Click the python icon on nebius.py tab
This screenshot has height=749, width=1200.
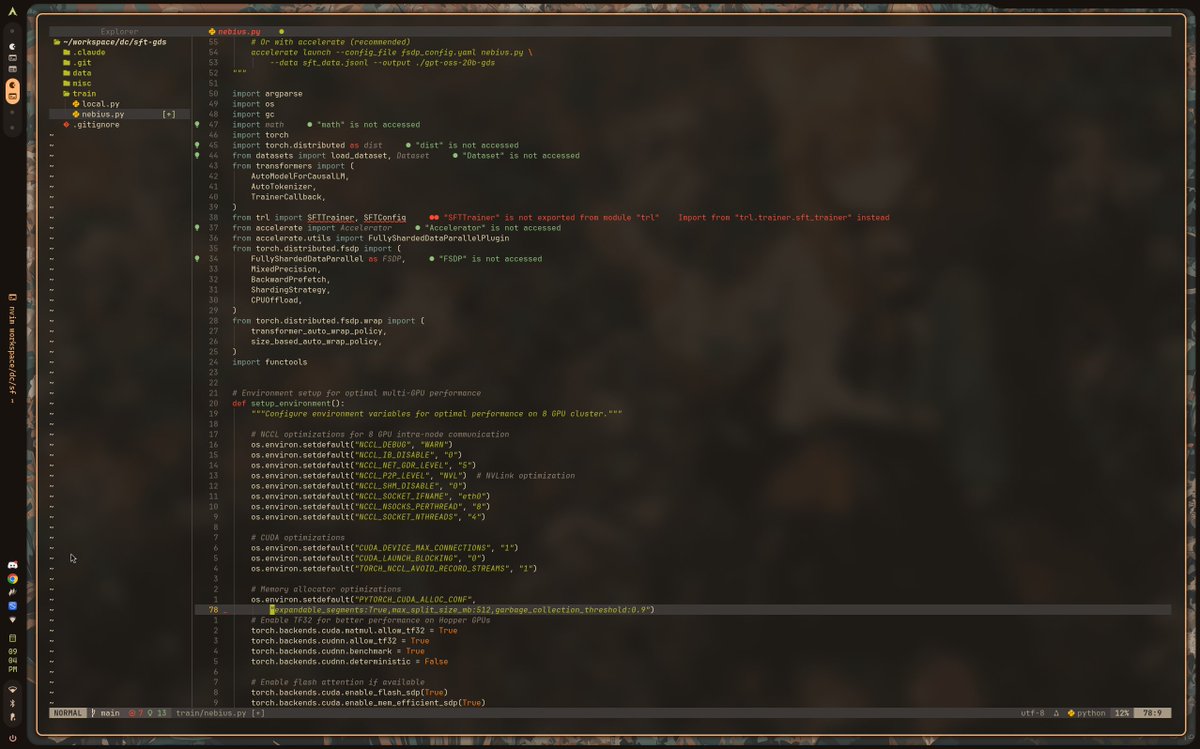tap(212, 32)
